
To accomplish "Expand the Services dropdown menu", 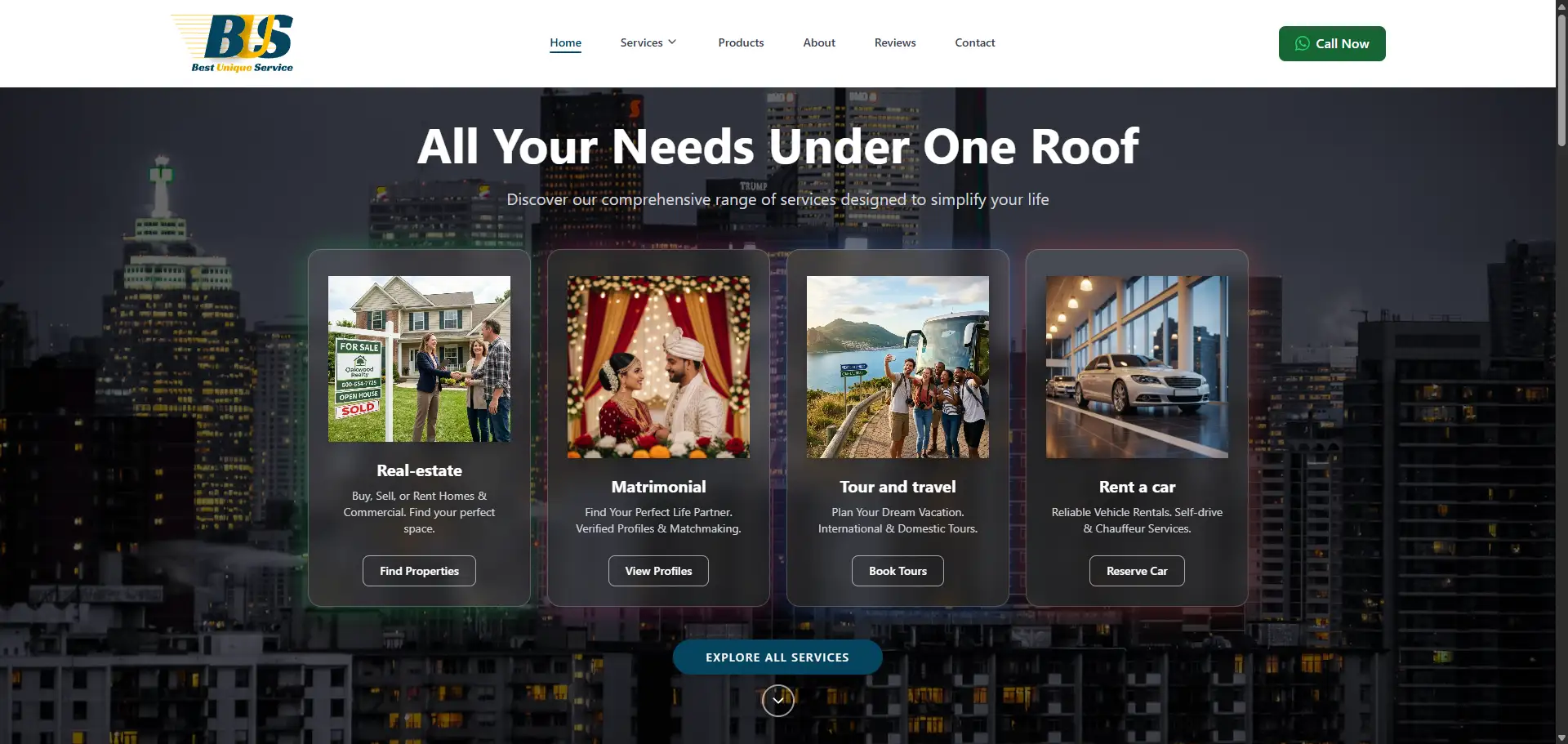I will [648, 42].
